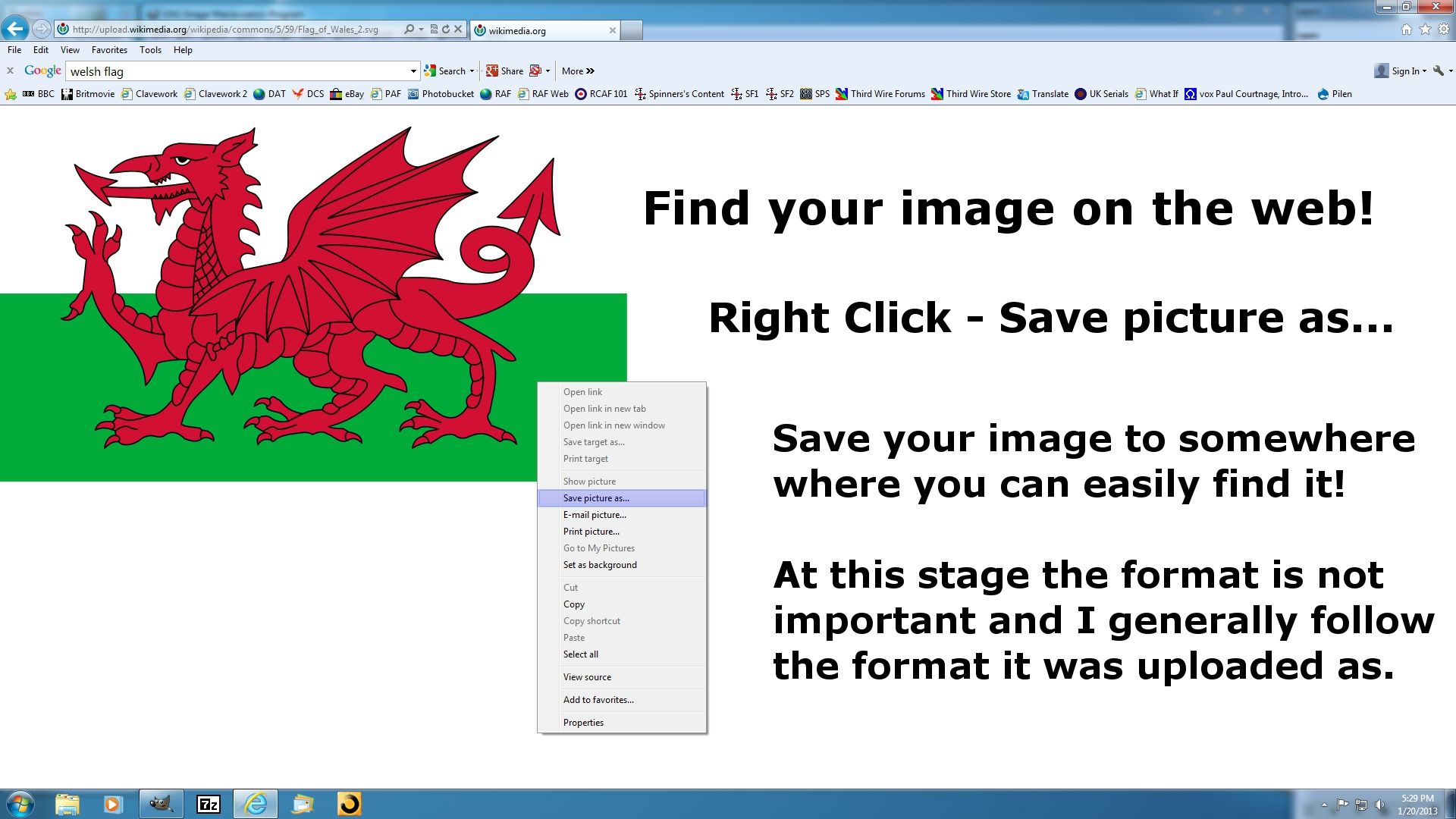1456x819 pixels.
Task: Click the Add to Favorites bar star icon
Action: coord(11,94)
